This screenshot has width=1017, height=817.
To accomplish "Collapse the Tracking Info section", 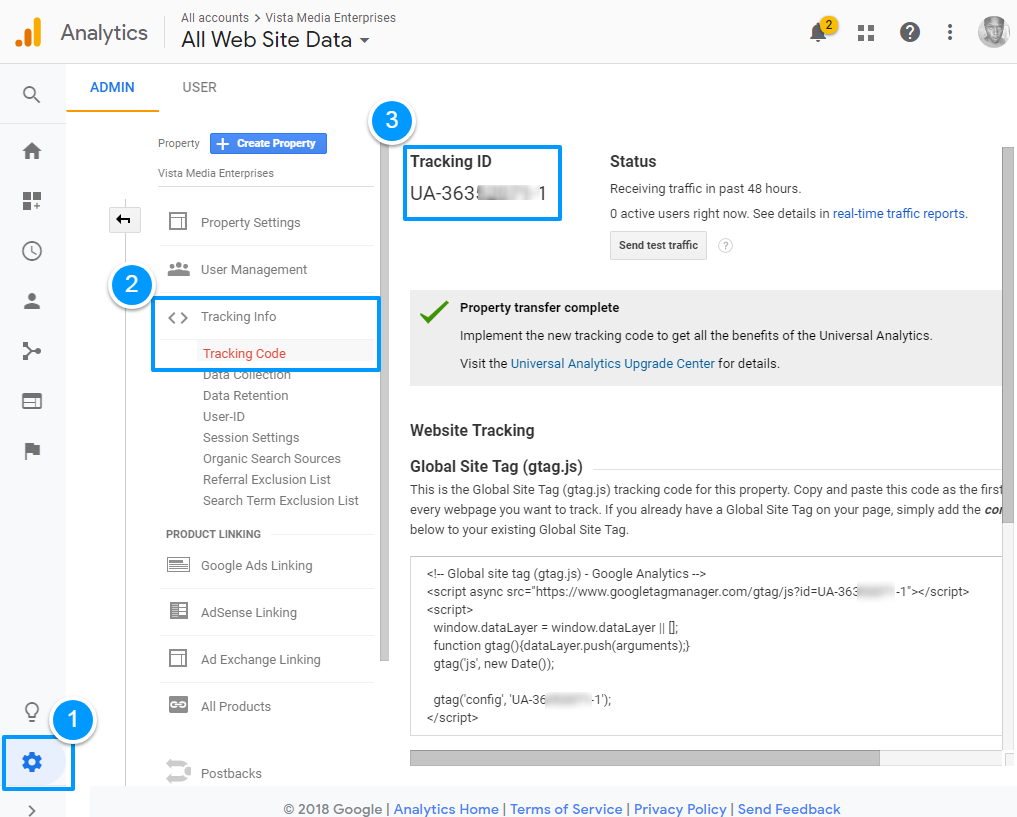I will tap(238, 317).
